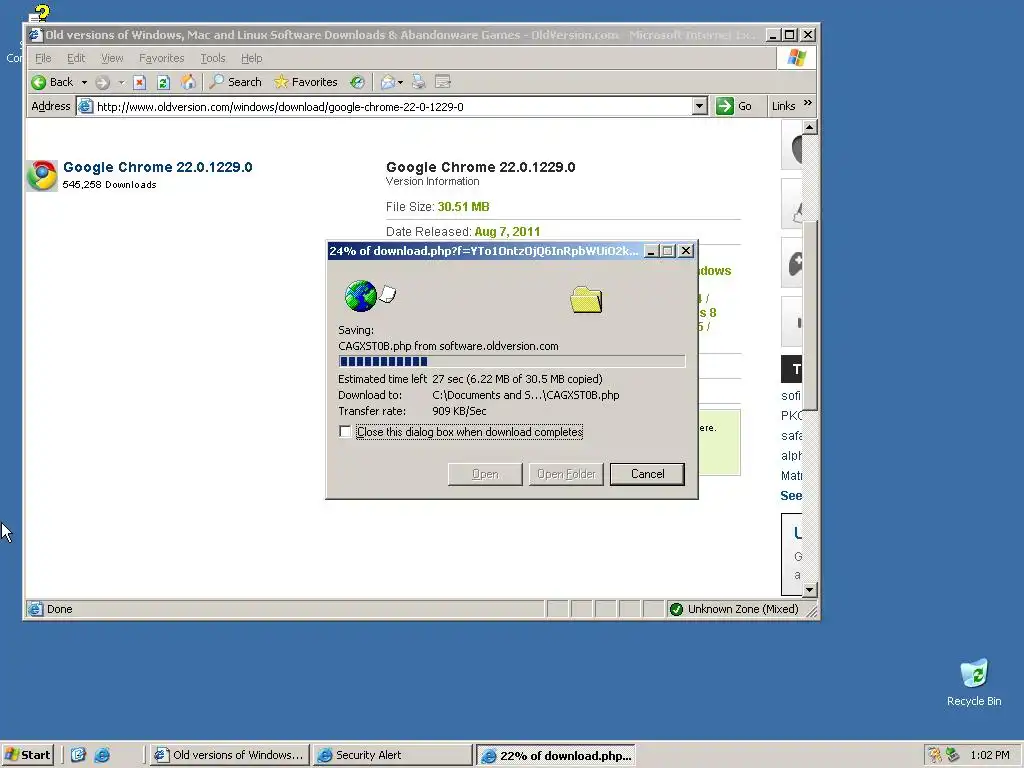Click the Done status bar text
This screenshot has width=1024, height=768.
coord(59,609)
